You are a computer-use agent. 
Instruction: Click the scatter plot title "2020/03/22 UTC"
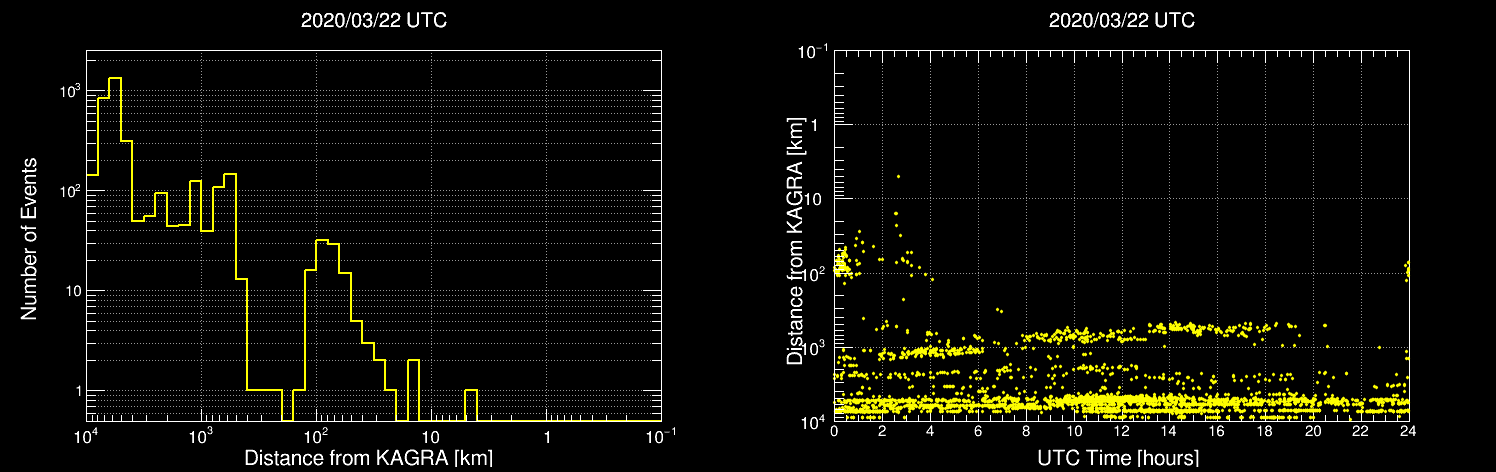(1122, 21)
